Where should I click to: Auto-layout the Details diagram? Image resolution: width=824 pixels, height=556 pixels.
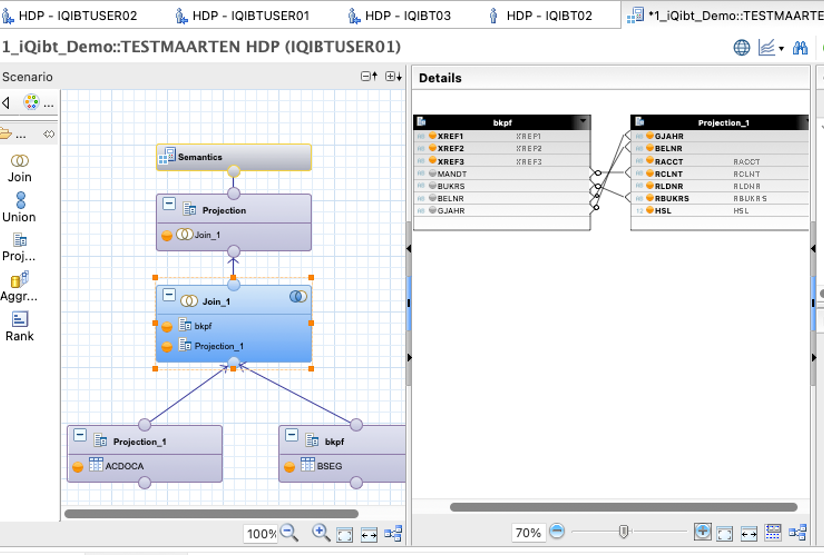coord(798,532)
